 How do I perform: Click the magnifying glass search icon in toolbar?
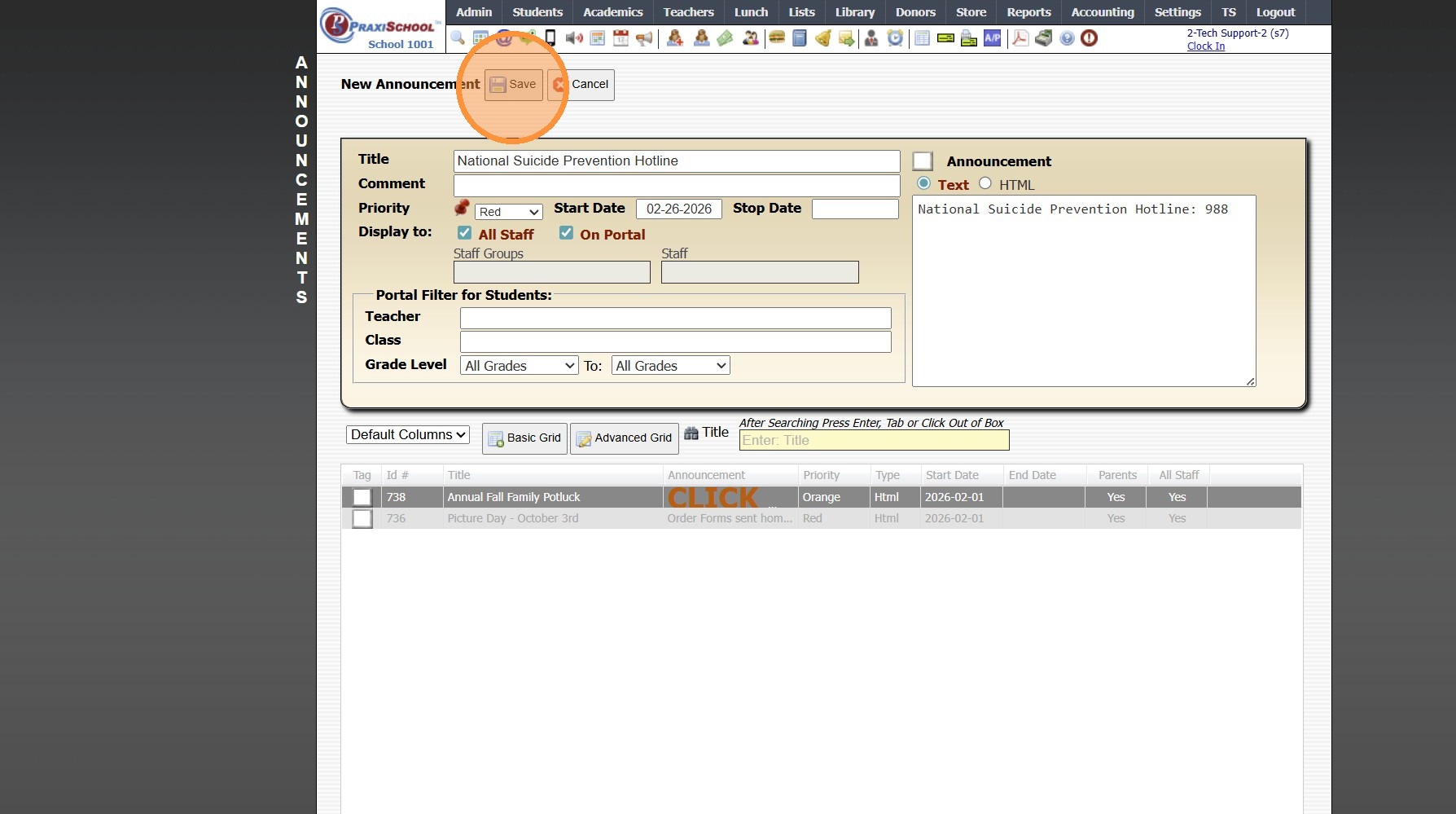coord(458,37)
